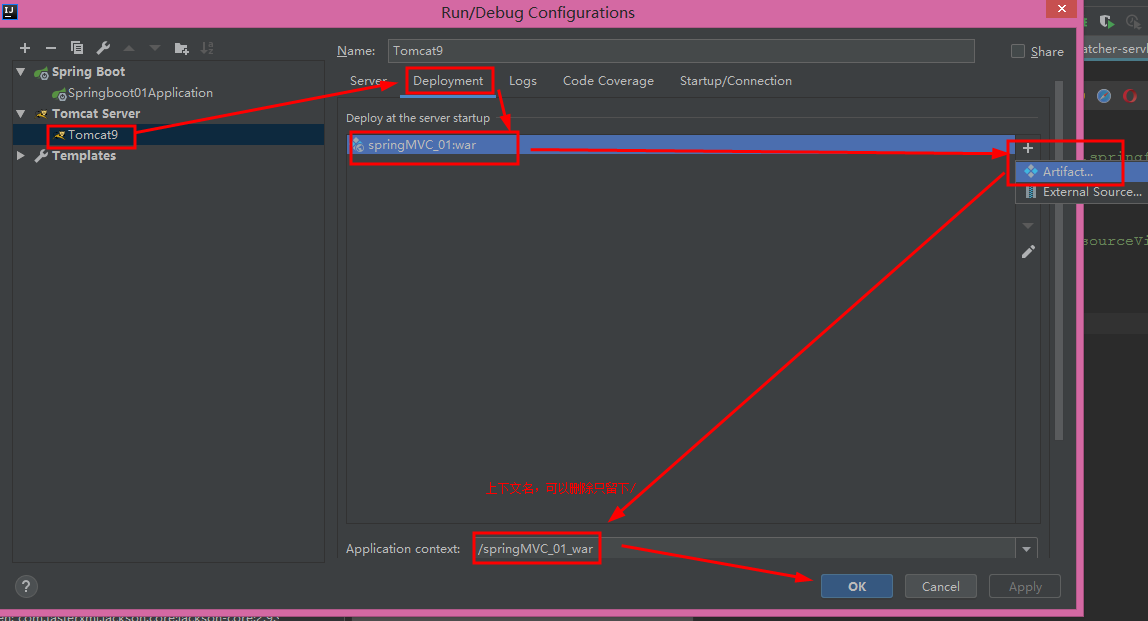Image resolution: width=1148 pixels, height=621 pixels.
Task: Click the pencil edit artifact icon
Action: click(x=1028, y=252)
